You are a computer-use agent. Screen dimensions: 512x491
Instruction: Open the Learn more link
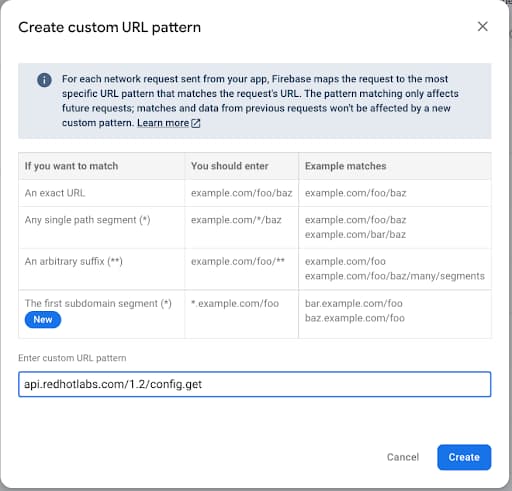[x=163, y=123]
